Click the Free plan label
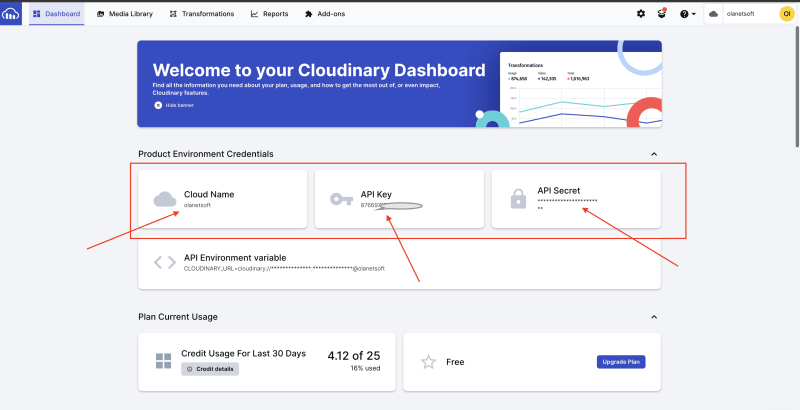 pyautogui.click(x=455, y=362)
